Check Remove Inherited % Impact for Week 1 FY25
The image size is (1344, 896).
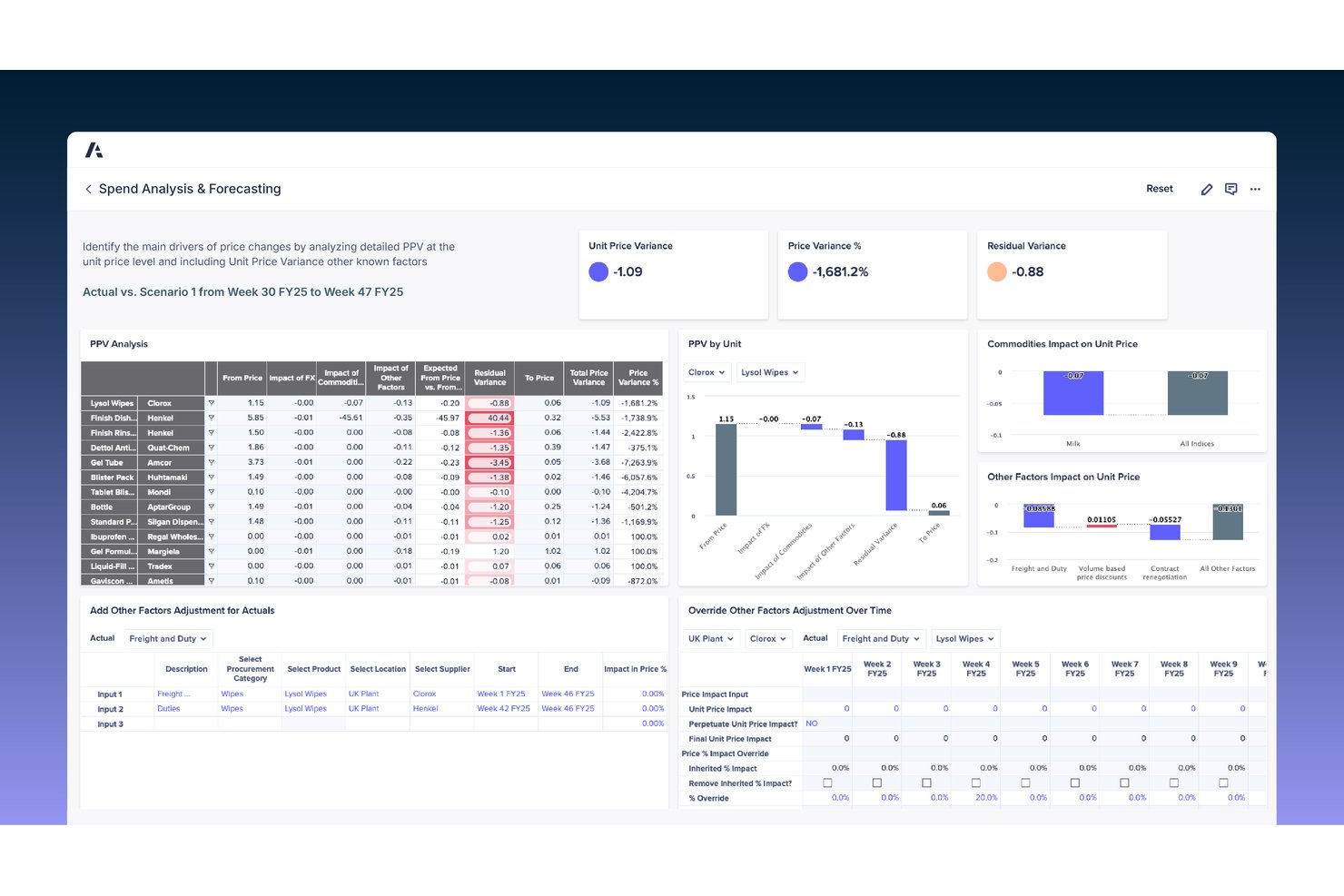pos(827,783)
